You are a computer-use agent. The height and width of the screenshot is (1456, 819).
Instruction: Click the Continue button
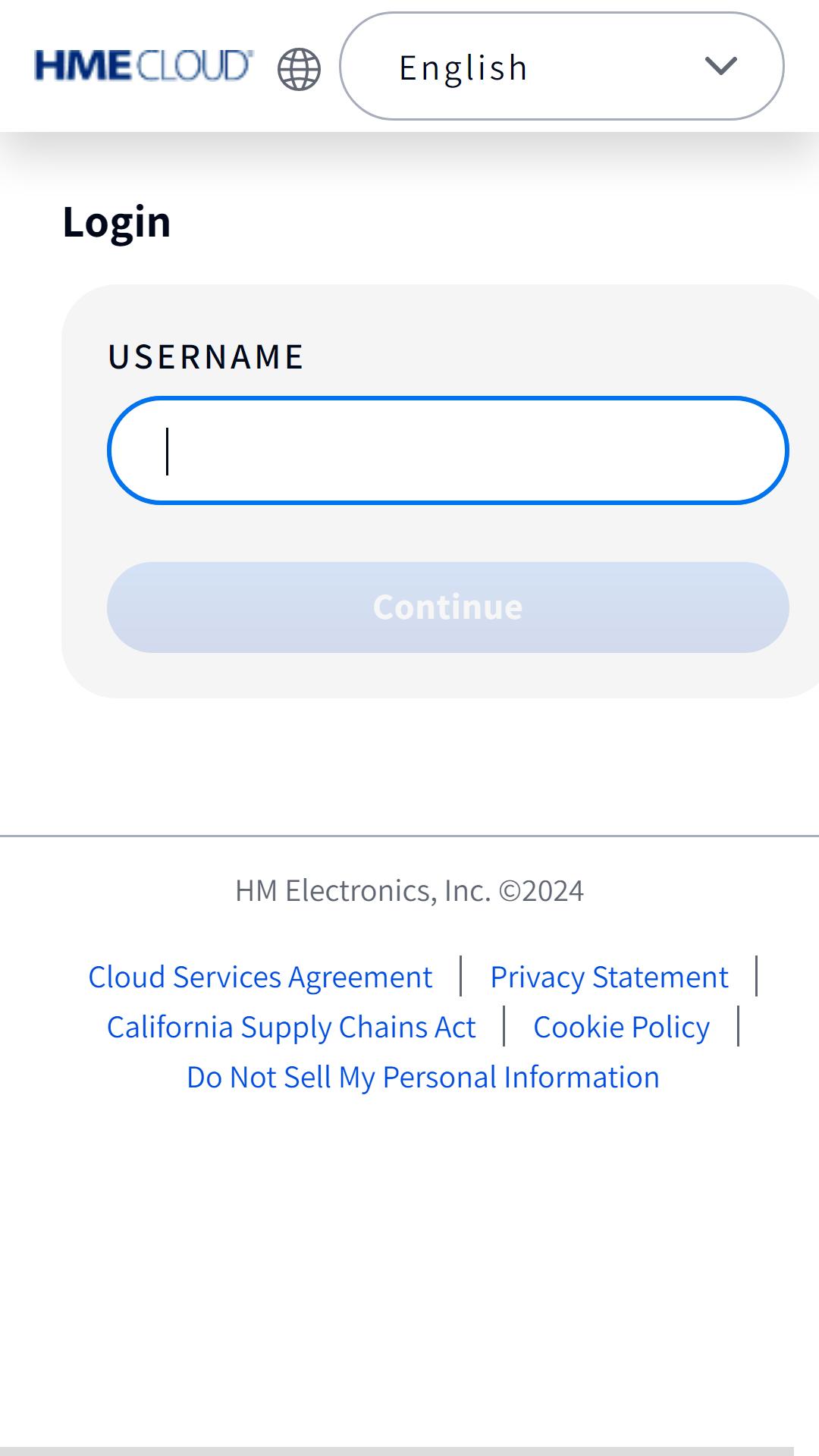pyautogui.click(x=448, y=607)
